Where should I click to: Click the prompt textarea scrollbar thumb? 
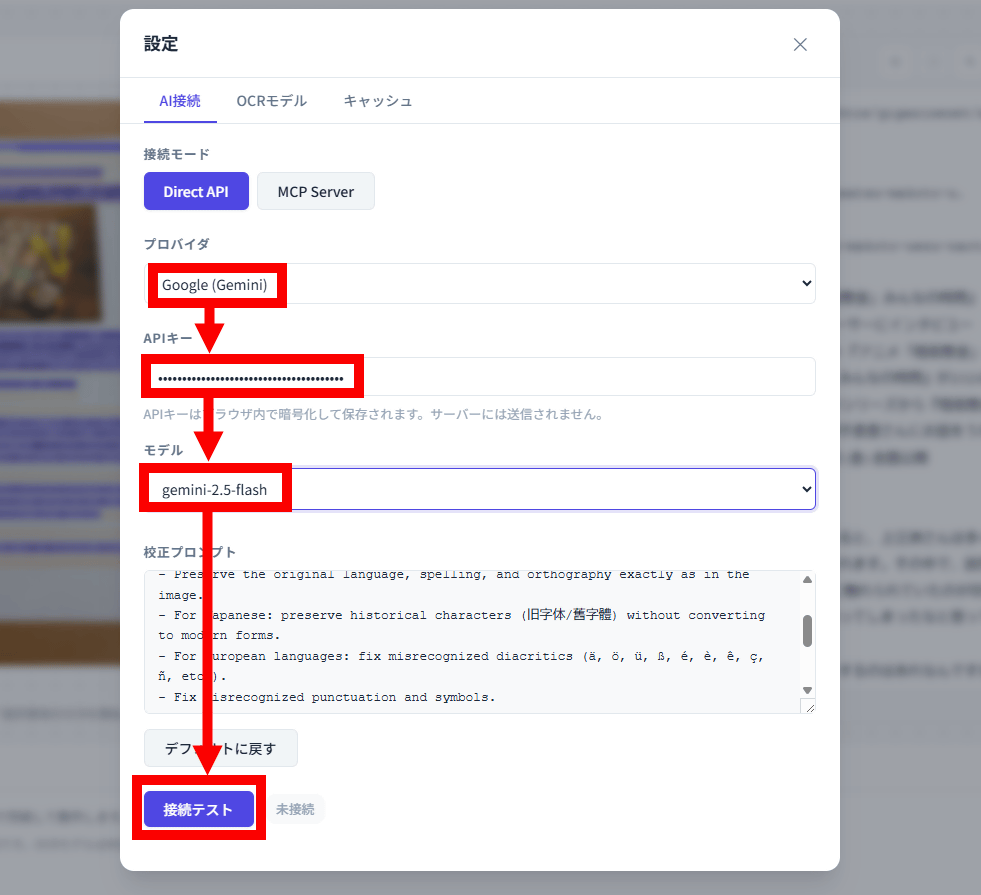pos(808,630)
